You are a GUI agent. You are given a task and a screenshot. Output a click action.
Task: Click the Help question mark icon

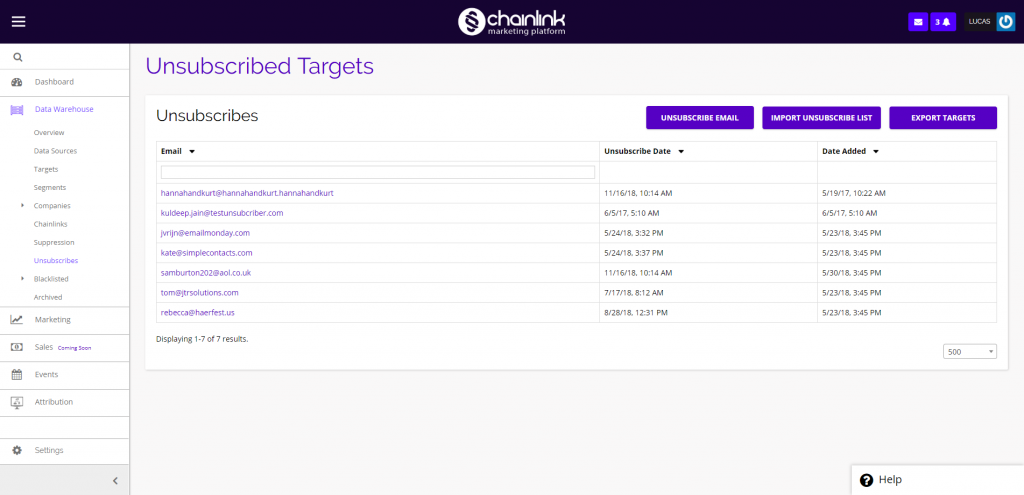[867, 480]
